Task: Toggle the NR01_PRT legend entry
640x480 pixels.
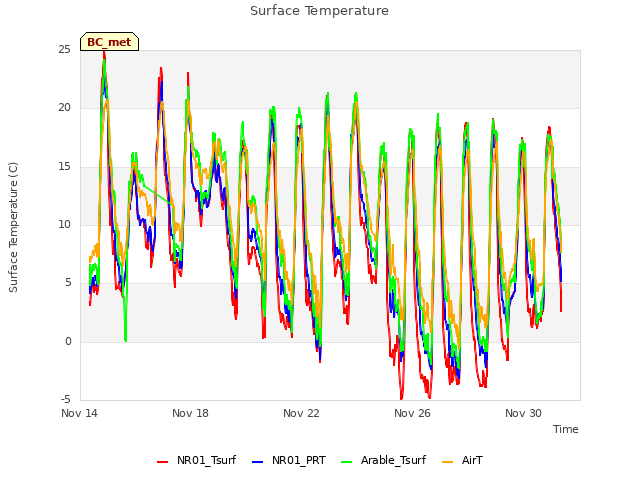Action: [289, 461]
